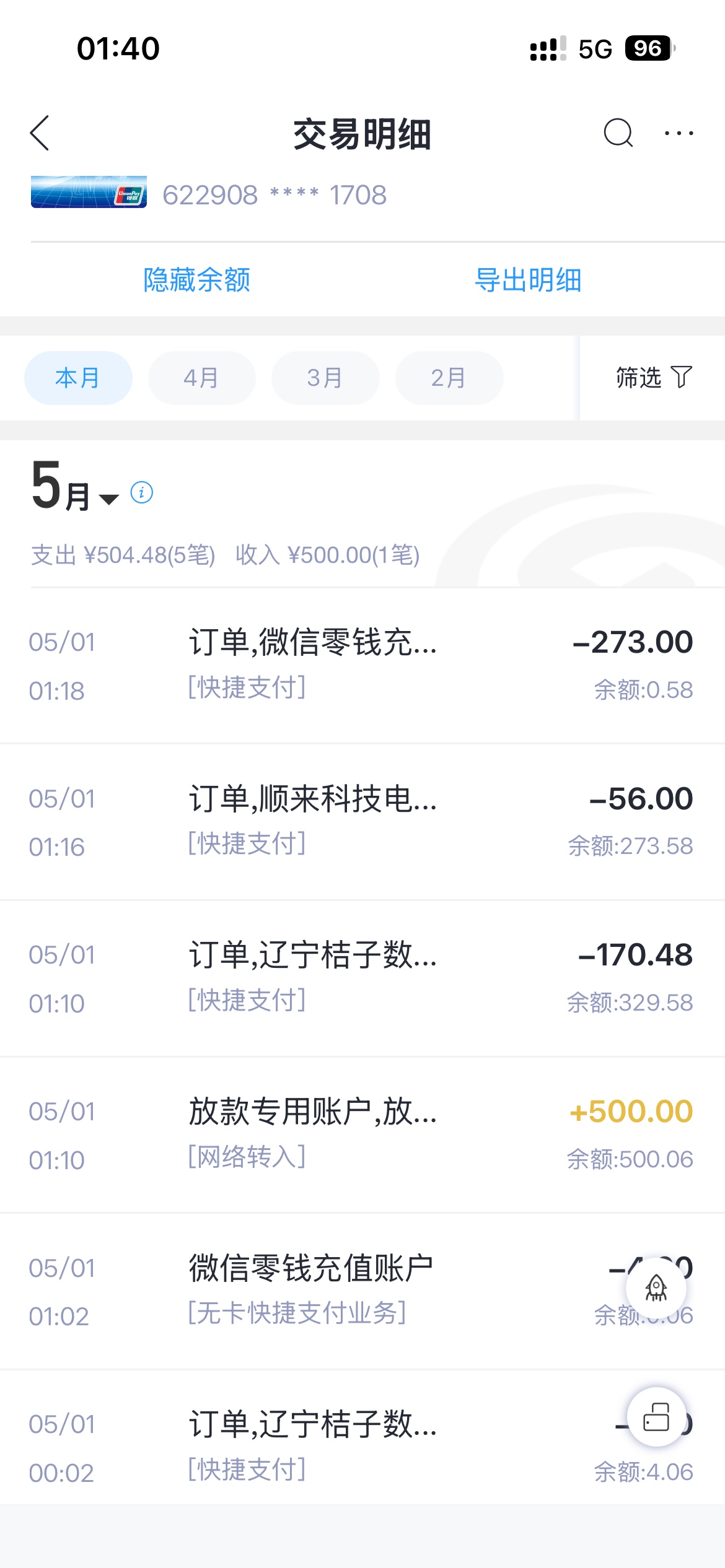Tap the floating printer icon
The width and height of the screenshot is (725, 1568).
[x=656, y=1417]
